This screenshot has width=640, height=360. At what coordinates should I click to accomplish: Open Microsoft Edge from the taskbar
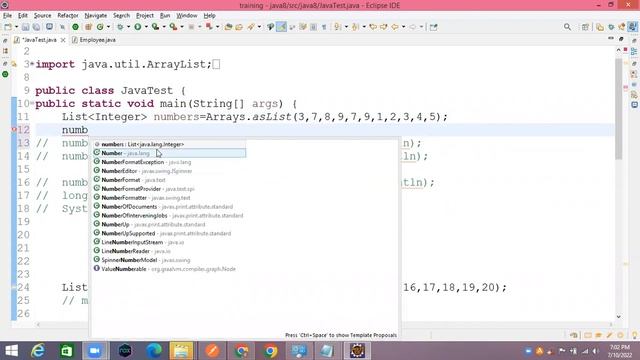point(154,351)
